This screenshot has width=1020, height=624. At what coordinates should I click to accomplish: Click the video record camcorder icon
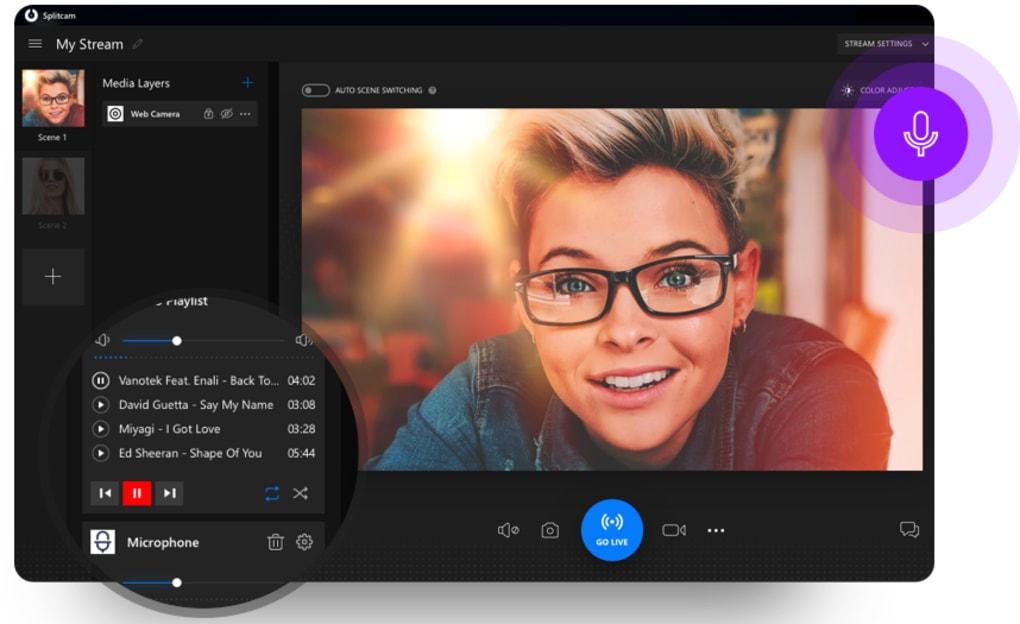pyautogui.click(x=674, y=530)
